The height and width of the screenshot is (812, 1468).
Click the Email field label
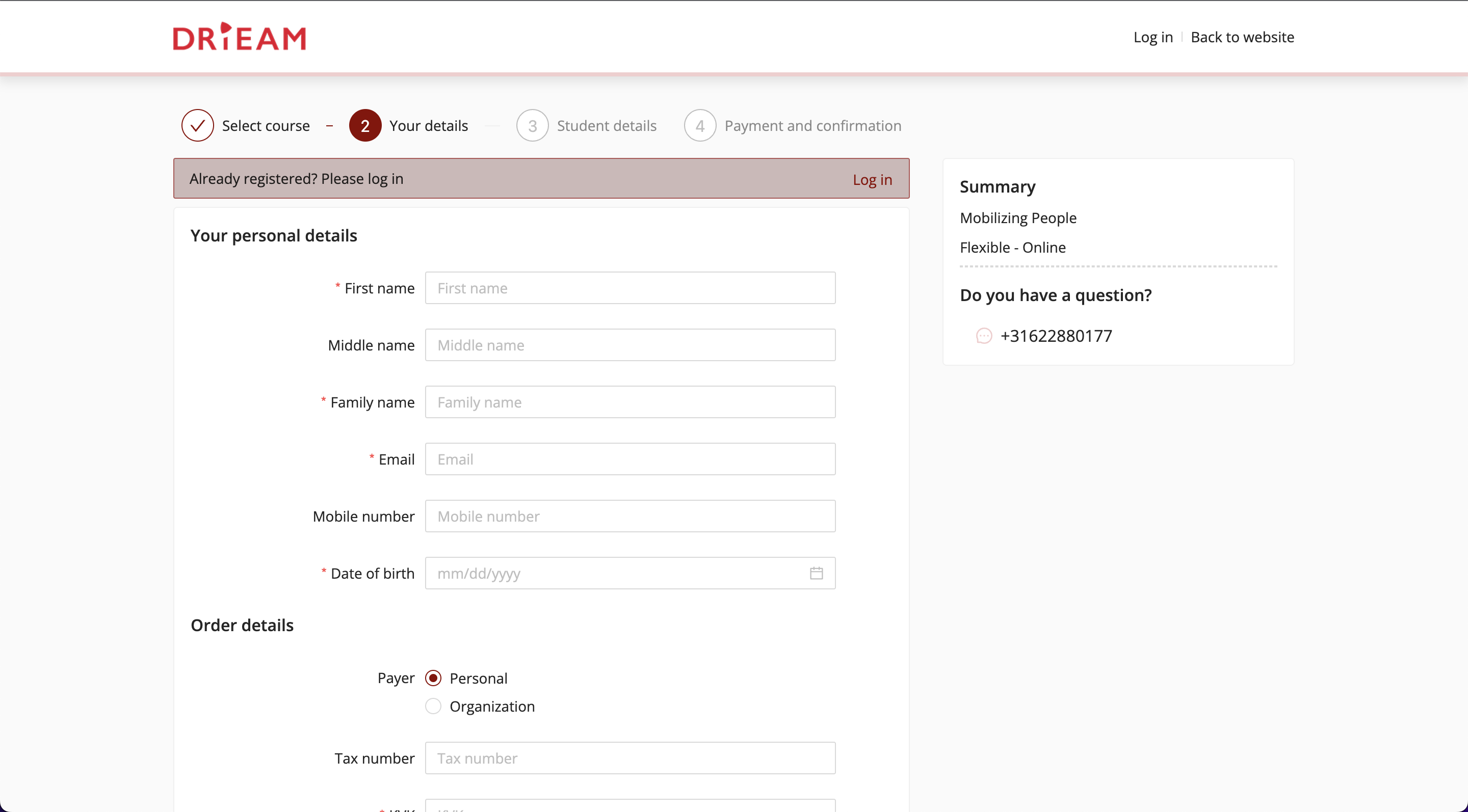click(x=397, y=459)
